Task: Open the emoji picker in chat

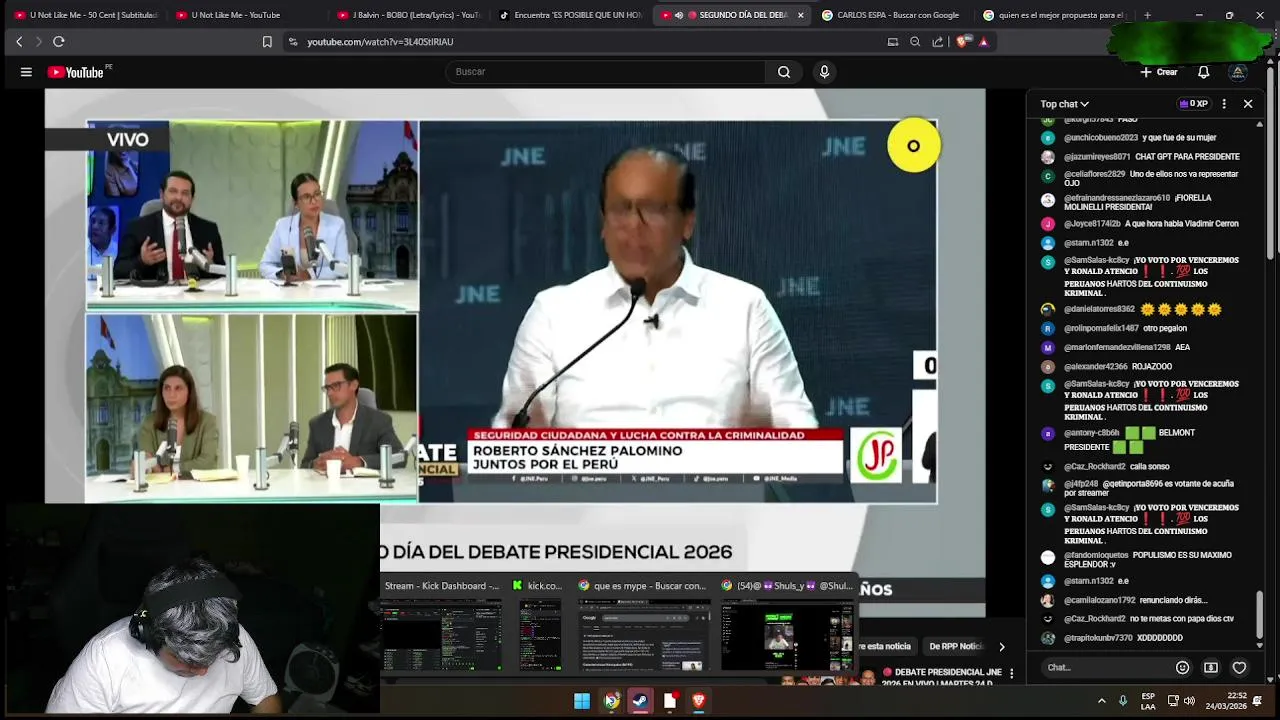Action: pyautogui.click(x=1183, y=668)
